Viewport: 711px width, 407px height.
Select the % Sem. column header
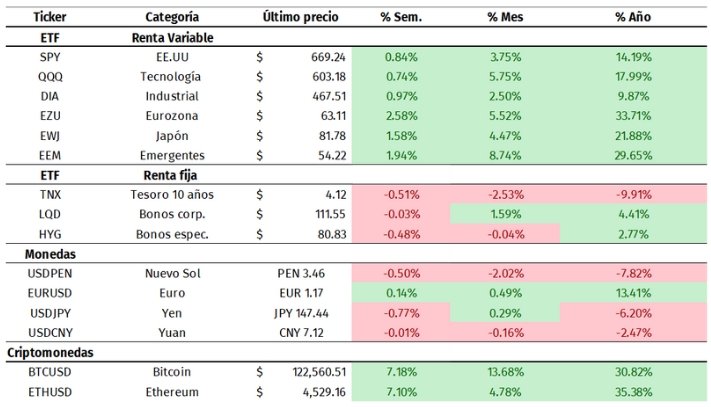point(401,17)
